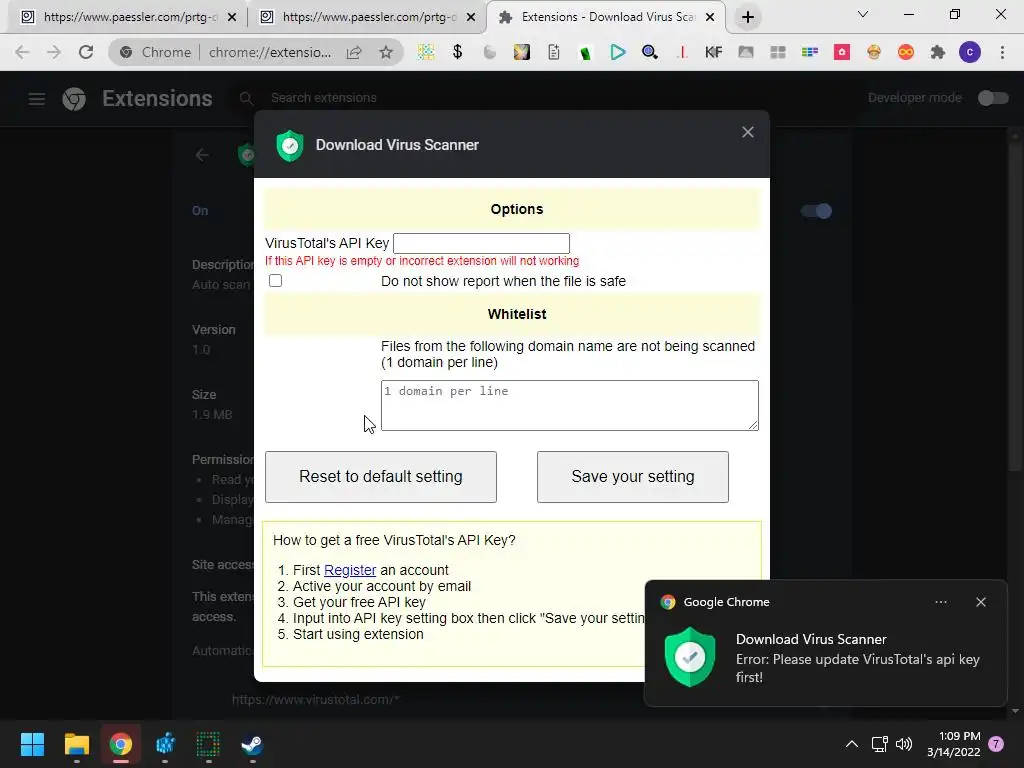Show hidden system tray icons
The height and width of the screenshot is (768, 1024).
coord(852,744)
